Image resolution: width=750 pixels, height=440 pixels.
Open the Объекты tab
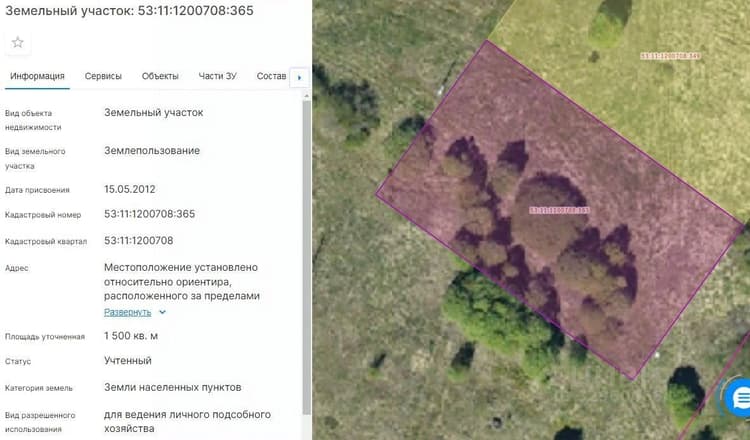(x=160, y=76)
